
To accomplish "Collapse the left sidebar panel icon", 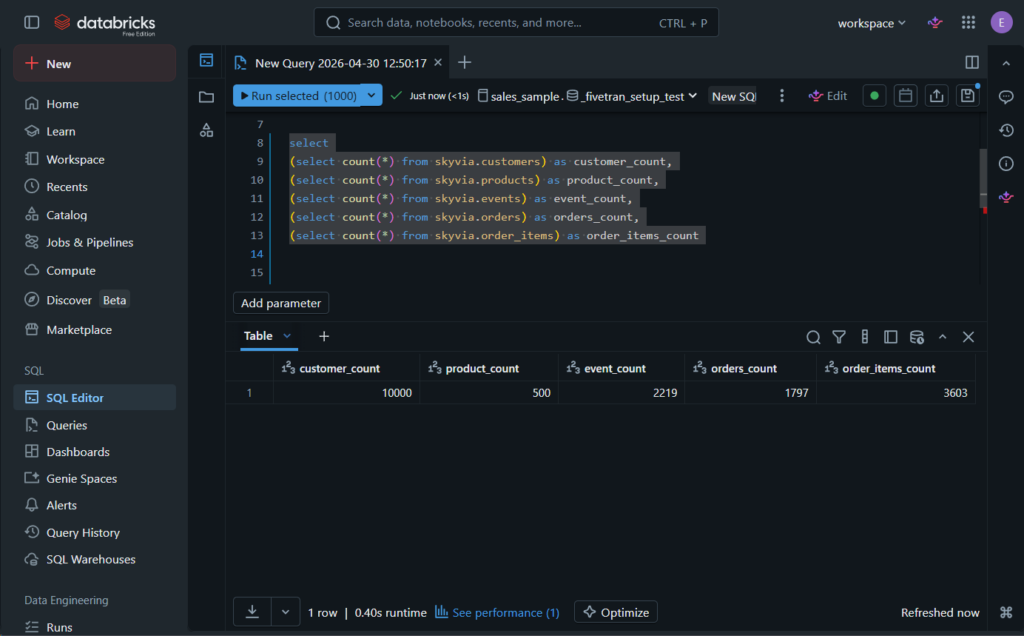I will 31,22.
